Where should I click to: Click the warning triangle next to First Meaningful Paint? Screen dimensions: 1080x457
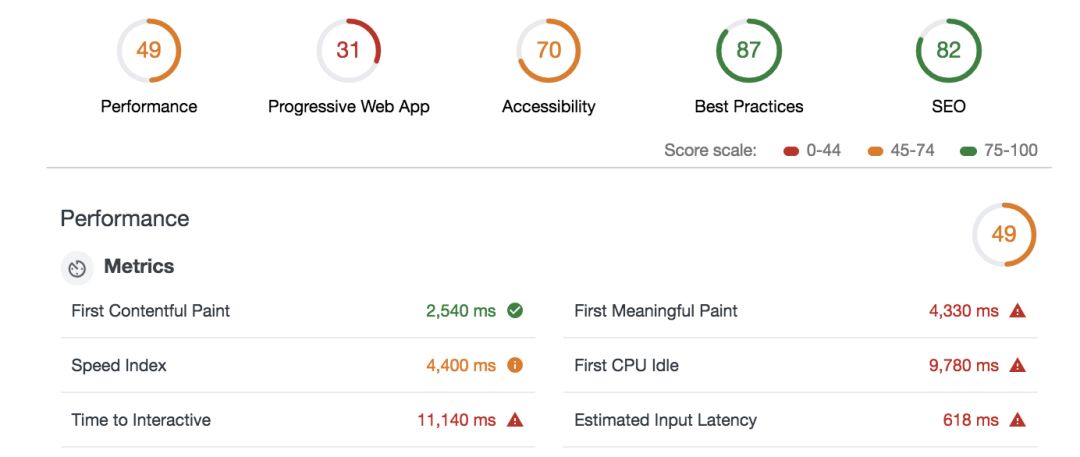pos(1018,311)
